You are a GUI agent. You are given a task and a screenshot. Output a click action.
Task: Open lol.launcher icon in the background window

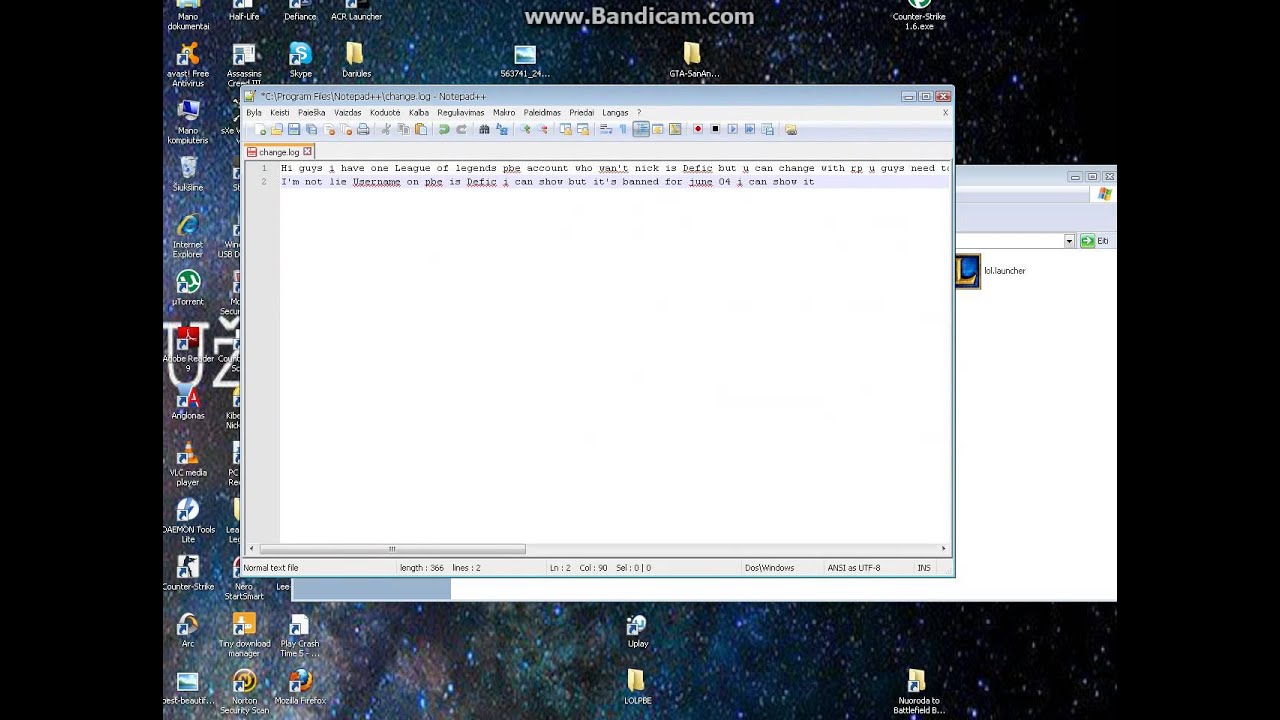coord(968,271)
